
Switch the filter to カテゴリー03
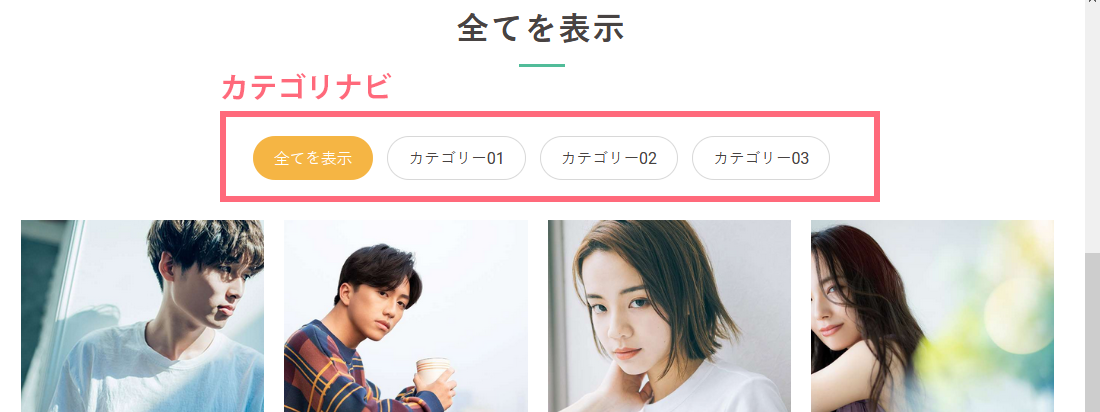pos(761,158)
